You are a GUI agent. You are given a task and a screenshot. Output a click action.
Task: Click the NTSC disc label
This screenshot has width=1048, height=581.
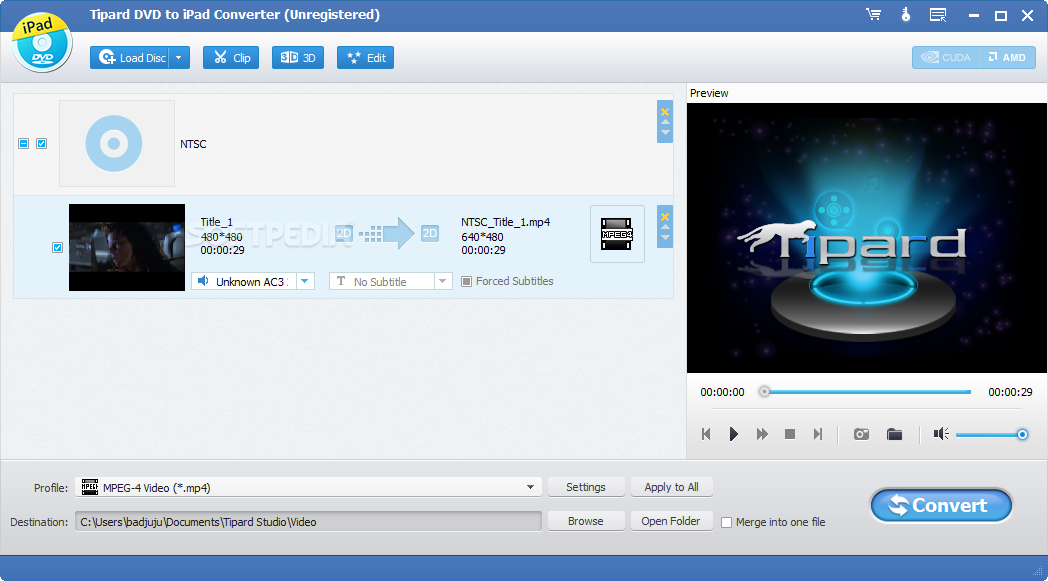click(193, 144)
